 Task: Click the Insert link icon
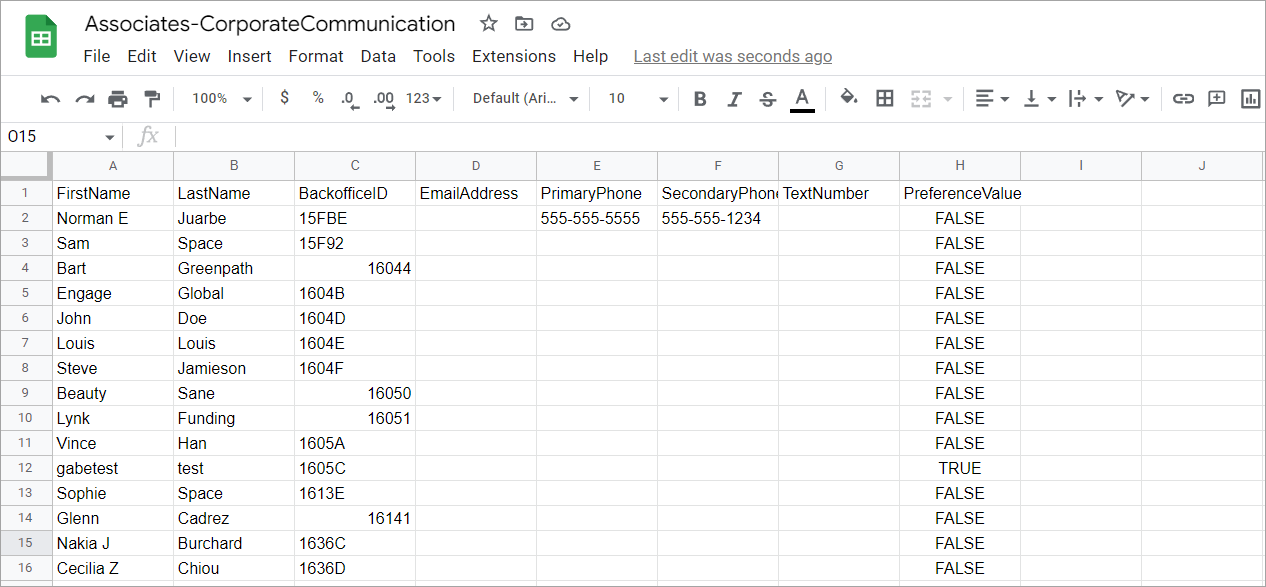tap(1183, 99)
